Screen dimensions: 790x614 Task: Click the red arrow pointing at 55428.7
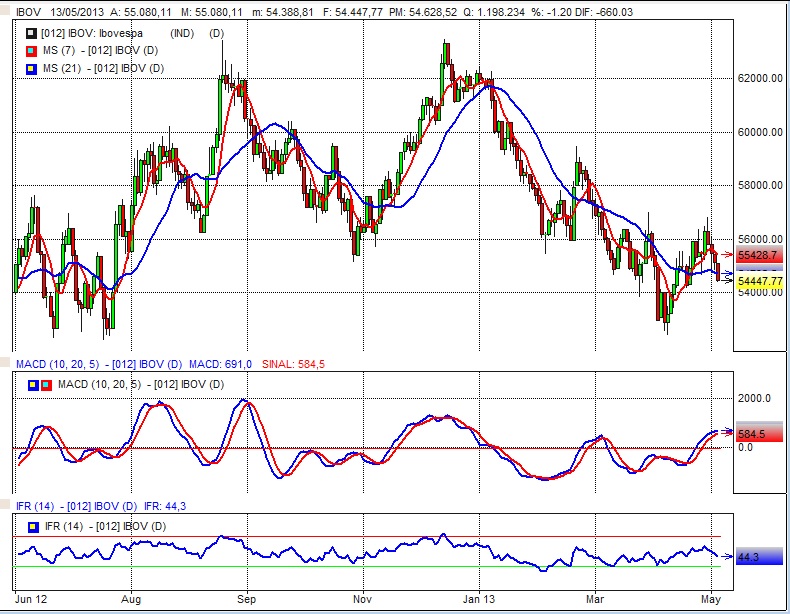(726, 256)
